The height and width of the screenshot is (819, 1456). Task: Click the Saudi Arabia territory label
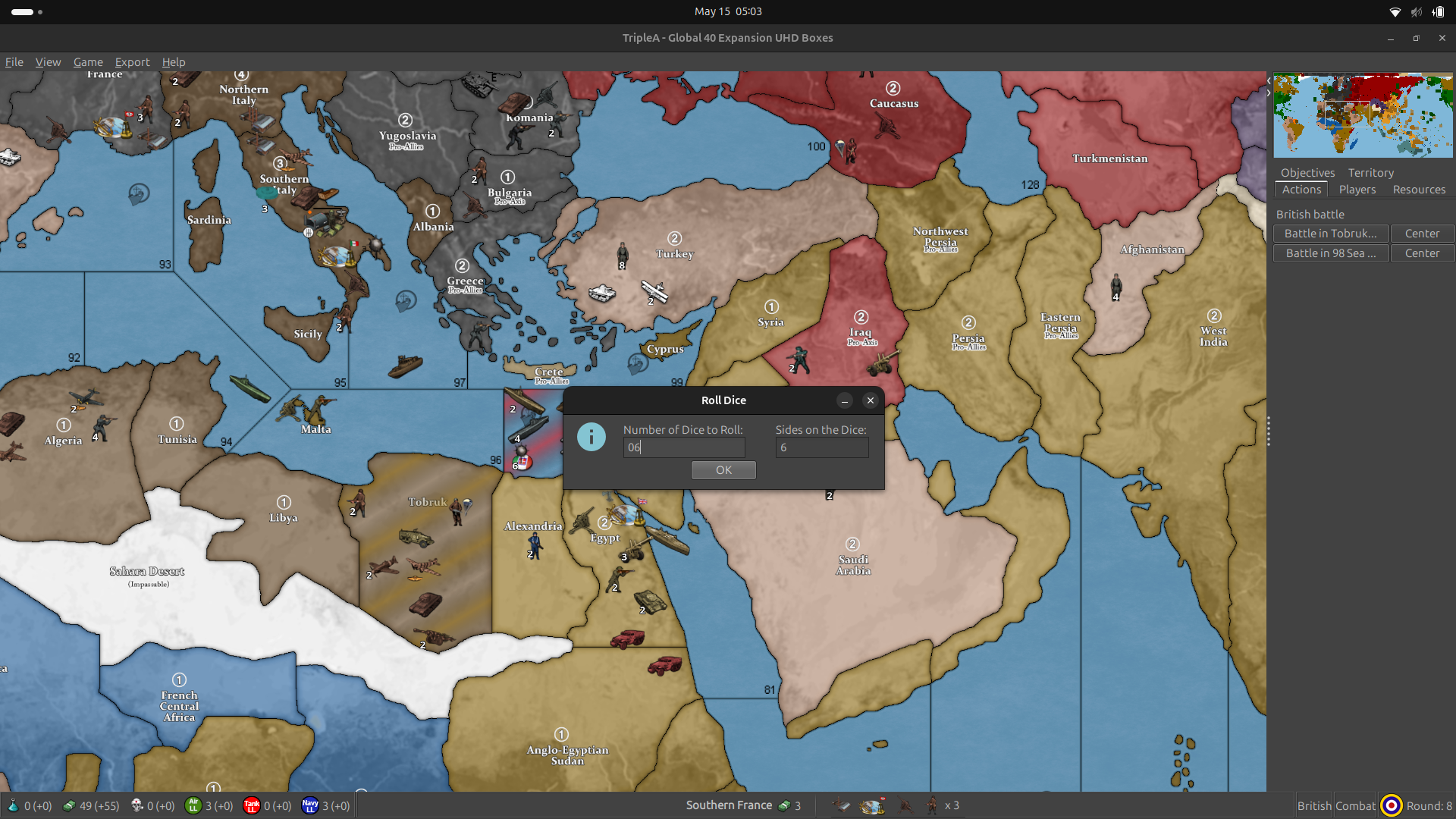point(853,565)
